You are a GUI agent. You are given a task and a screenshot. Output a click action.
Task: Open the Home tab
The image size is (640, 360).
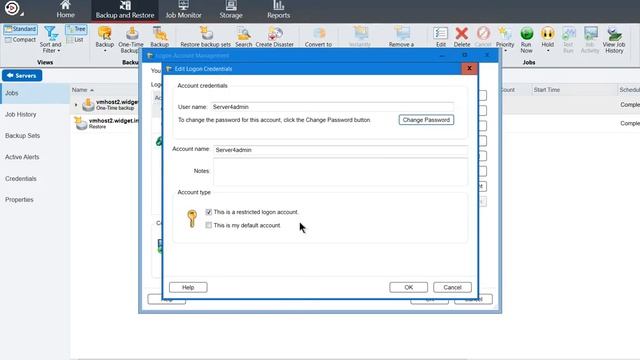pyautogui.click(x=65, y=10)
